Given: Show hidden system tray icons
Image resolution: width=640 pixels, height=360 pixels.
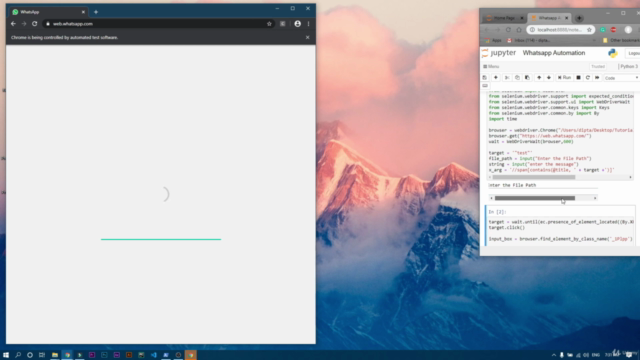Looking at the screenshot, I should (x=553, y=355).
